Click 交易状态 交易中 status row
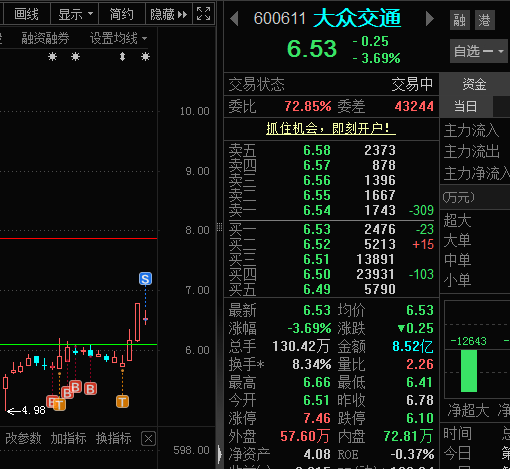The image size is (510, 469). pyautogui.click(x=331, y=84)
